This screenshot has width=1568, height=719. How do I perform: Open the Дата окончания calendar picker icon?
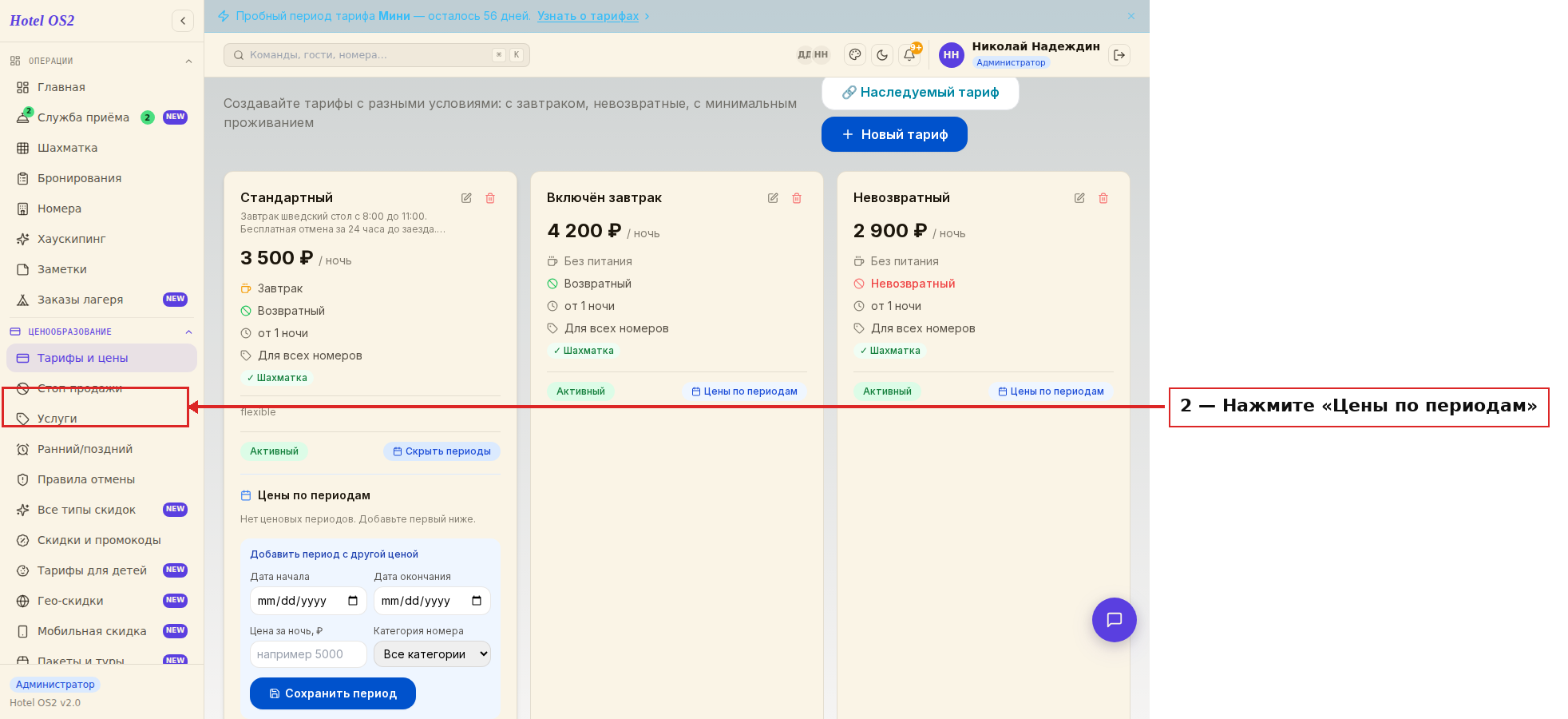(x=477, y=601)
